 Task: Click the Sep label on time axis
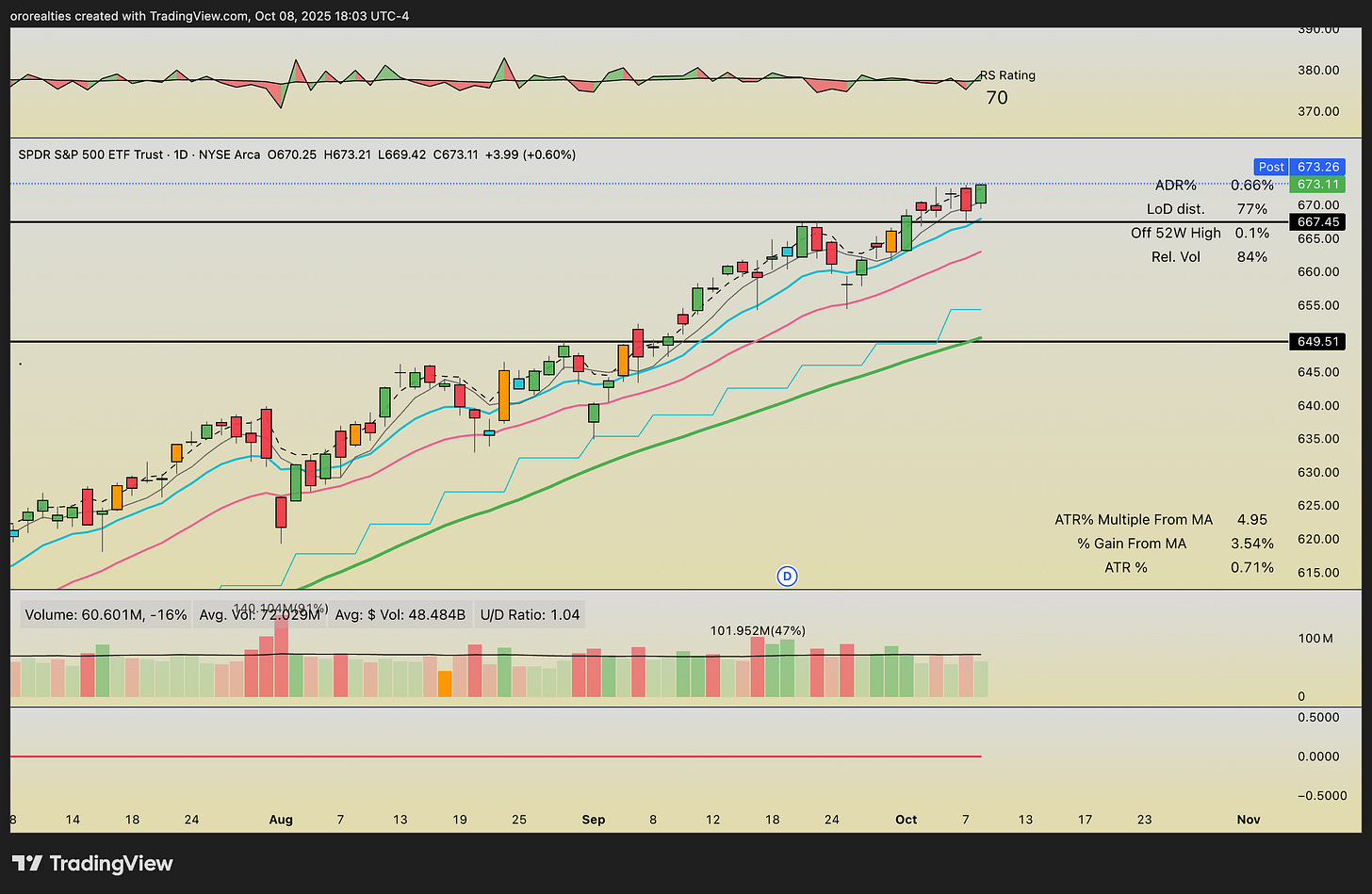(x=594, y=820)
